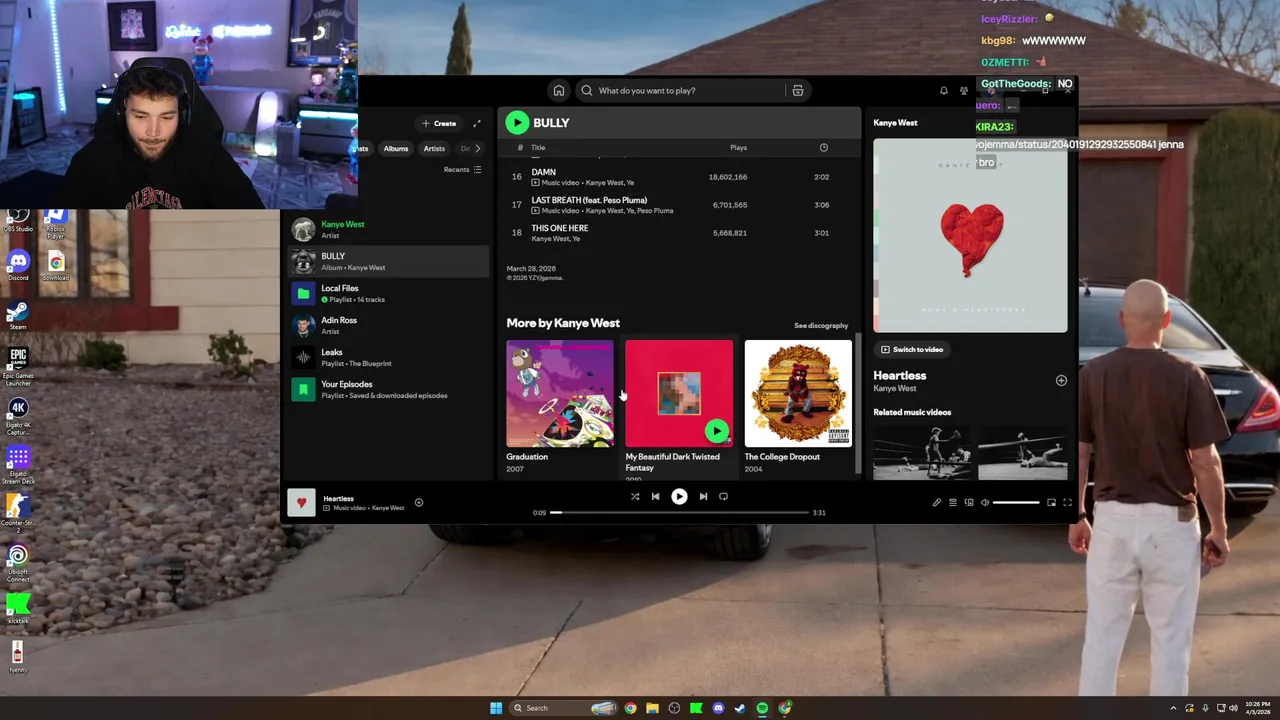Click 'Switch to video' button

912,350
